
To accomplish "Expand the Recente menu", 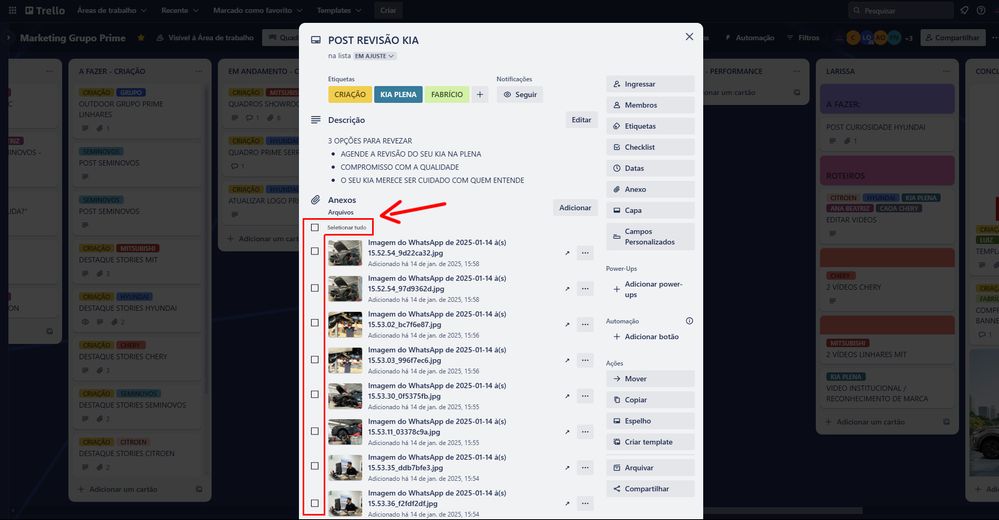I will point(180,10).
